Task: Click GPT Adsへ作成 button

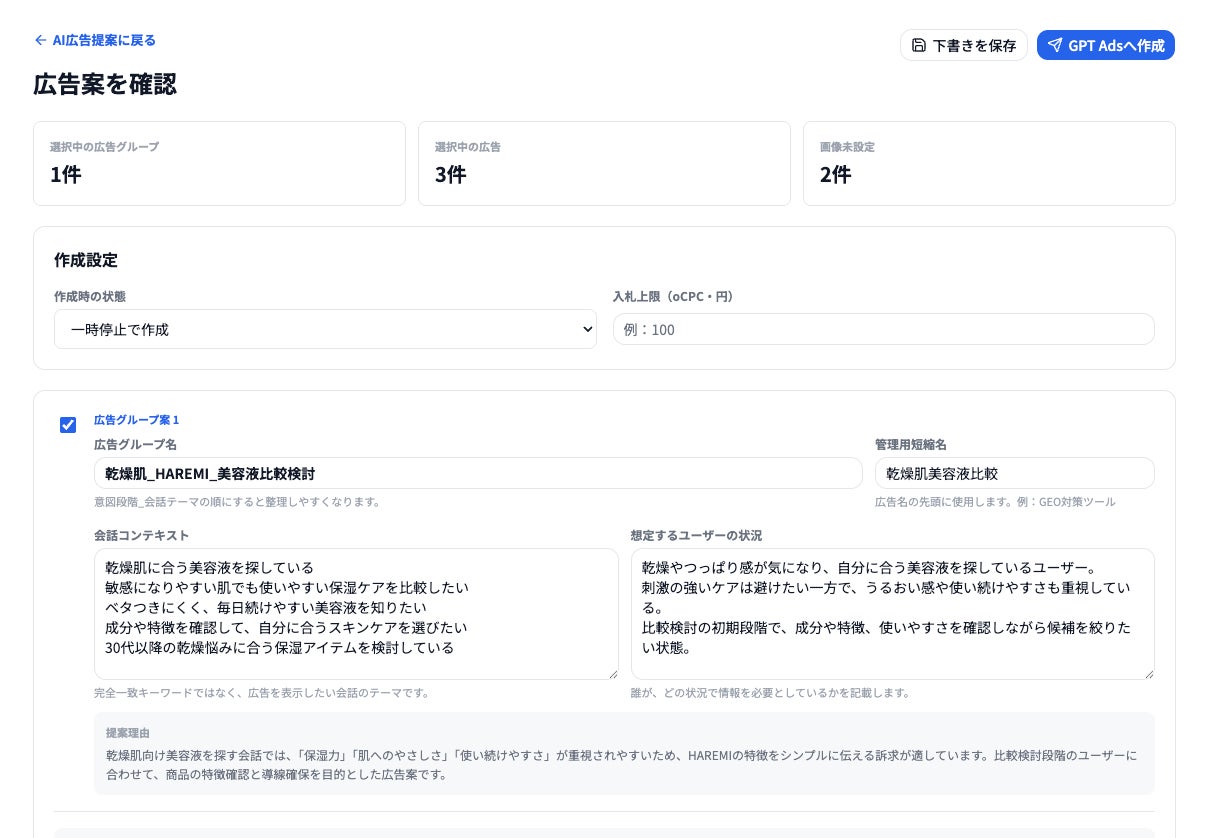Action: click(1105, 45)
